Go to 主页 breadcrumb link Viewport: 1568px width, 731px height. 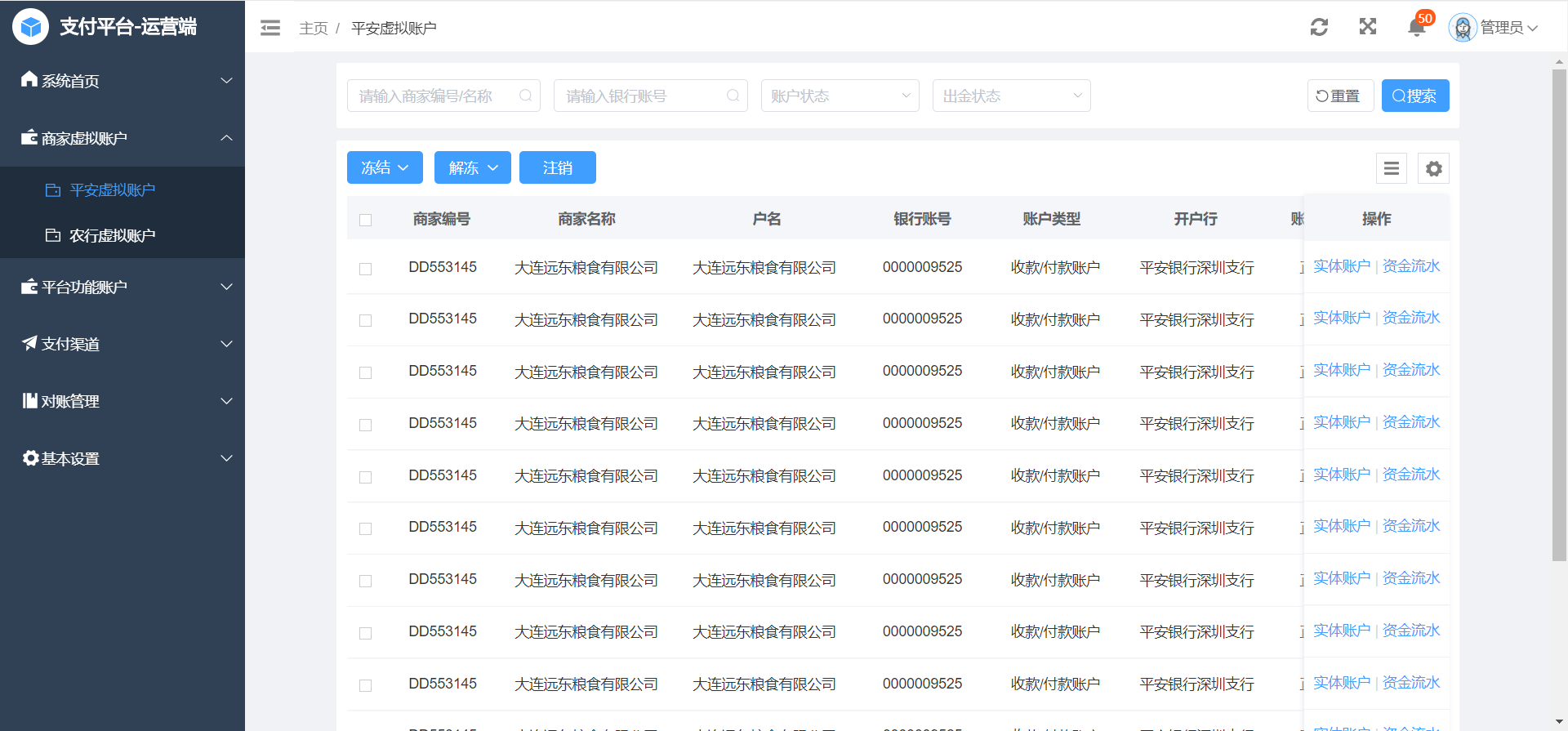314,29
